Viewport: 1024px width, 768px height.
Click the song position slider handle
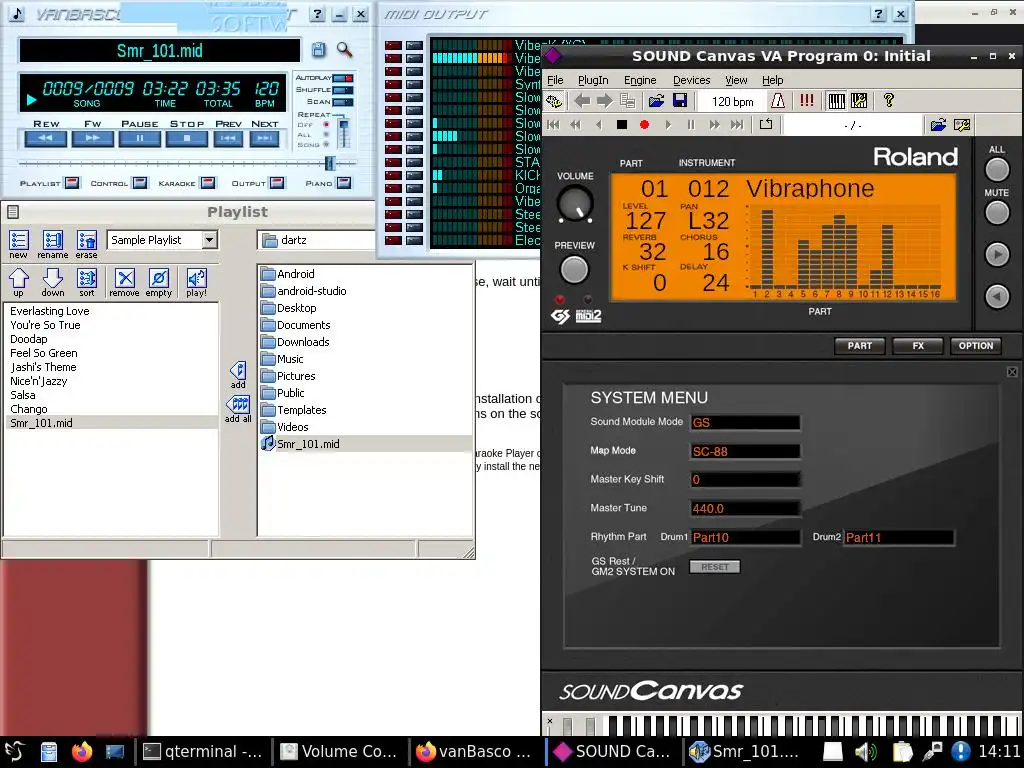point(330,163)
